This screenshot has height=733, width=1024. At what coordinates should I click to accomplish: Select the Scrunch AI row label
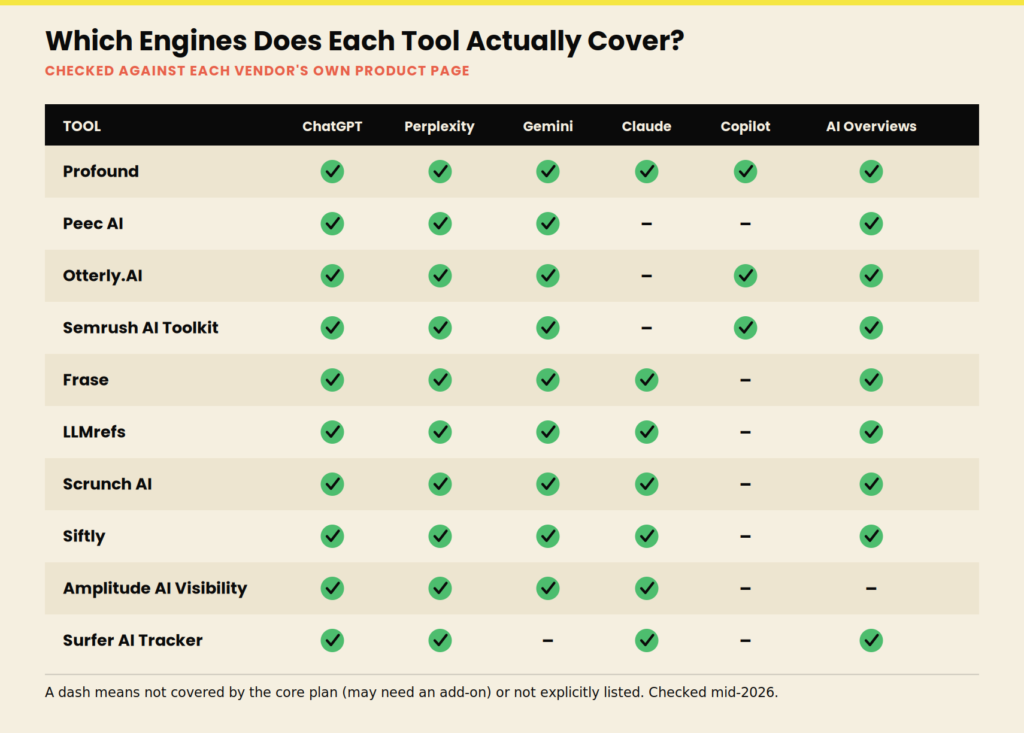(107, 484)
